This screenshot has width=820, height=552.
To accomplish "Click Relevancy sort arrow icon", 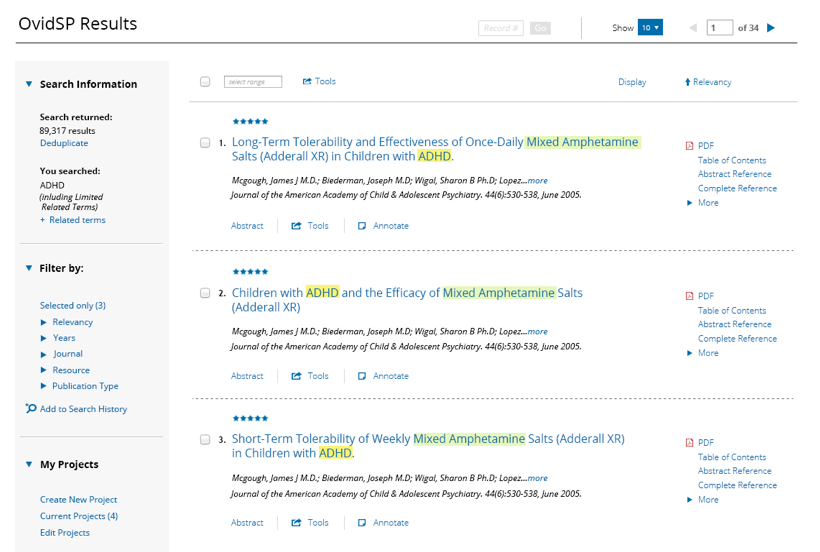I will coord(688,82).
